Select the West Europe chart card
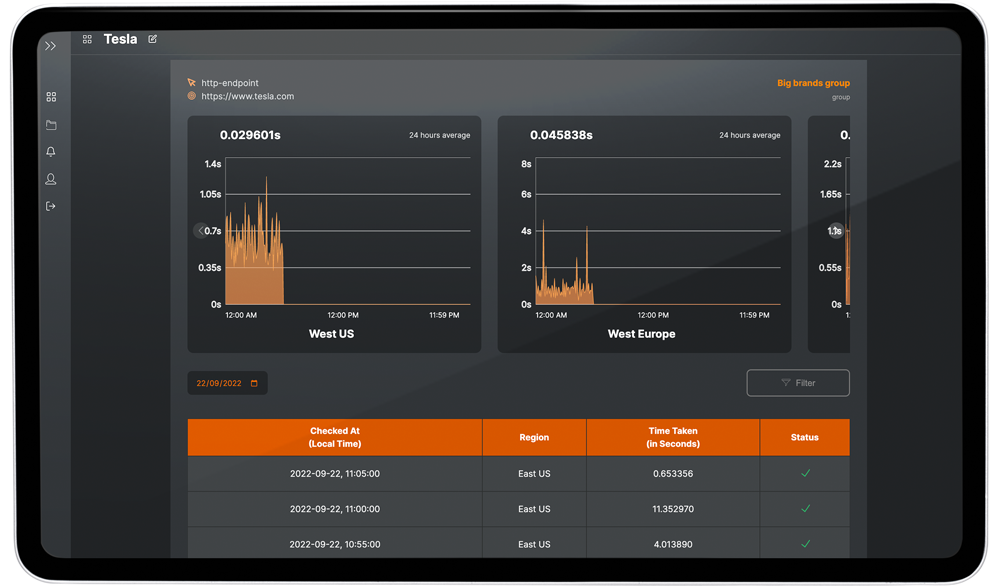Screen dimensions: 1000x586 644,234
